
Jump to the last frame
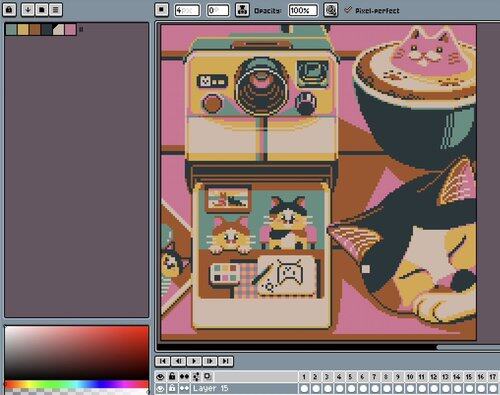tap(226, 361)
